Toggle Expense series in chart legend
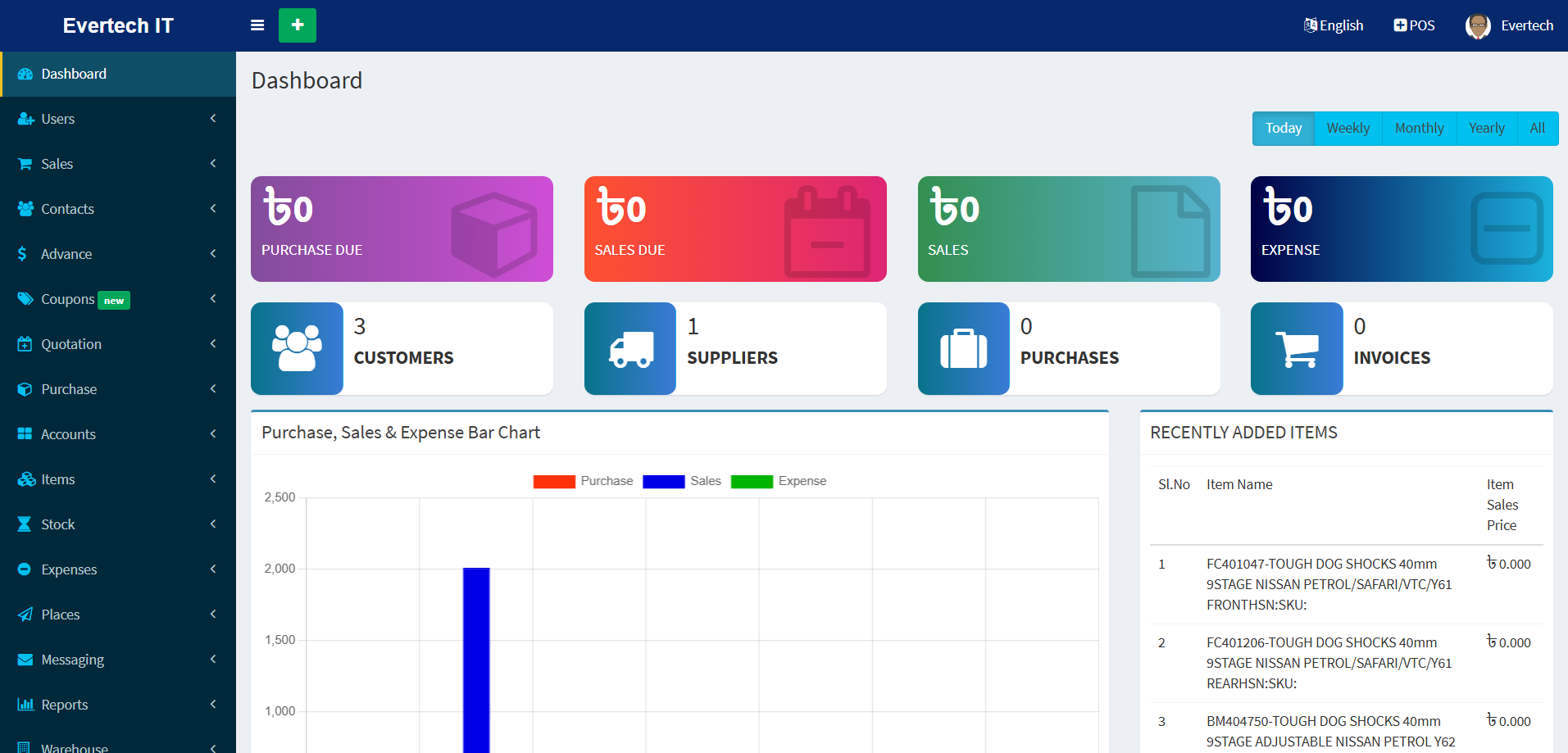Image resolution: width=1568 pixels, height=753 pixels. click(x=752, y=482)
